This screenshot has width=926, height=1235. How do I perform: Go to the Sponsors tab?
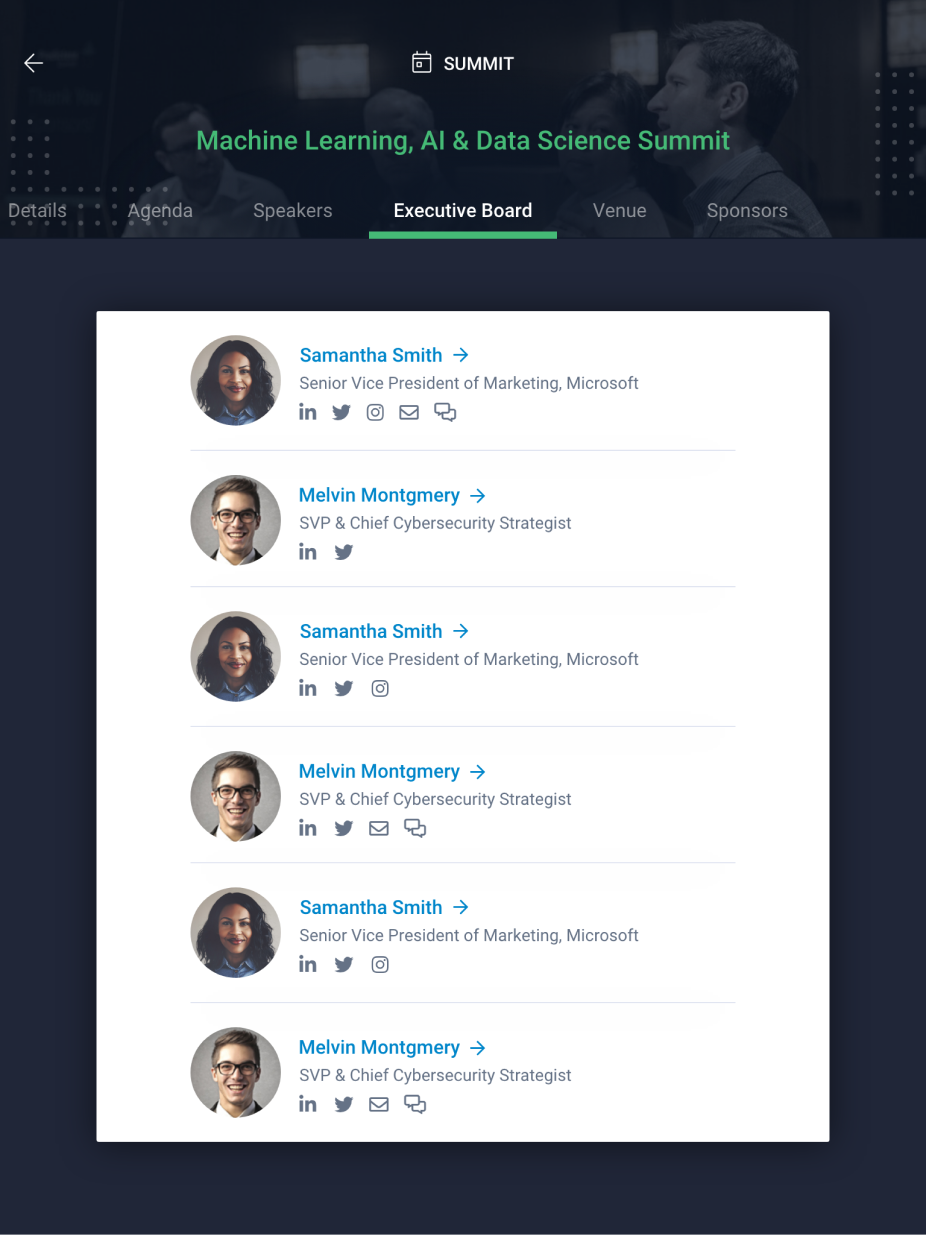747,211
